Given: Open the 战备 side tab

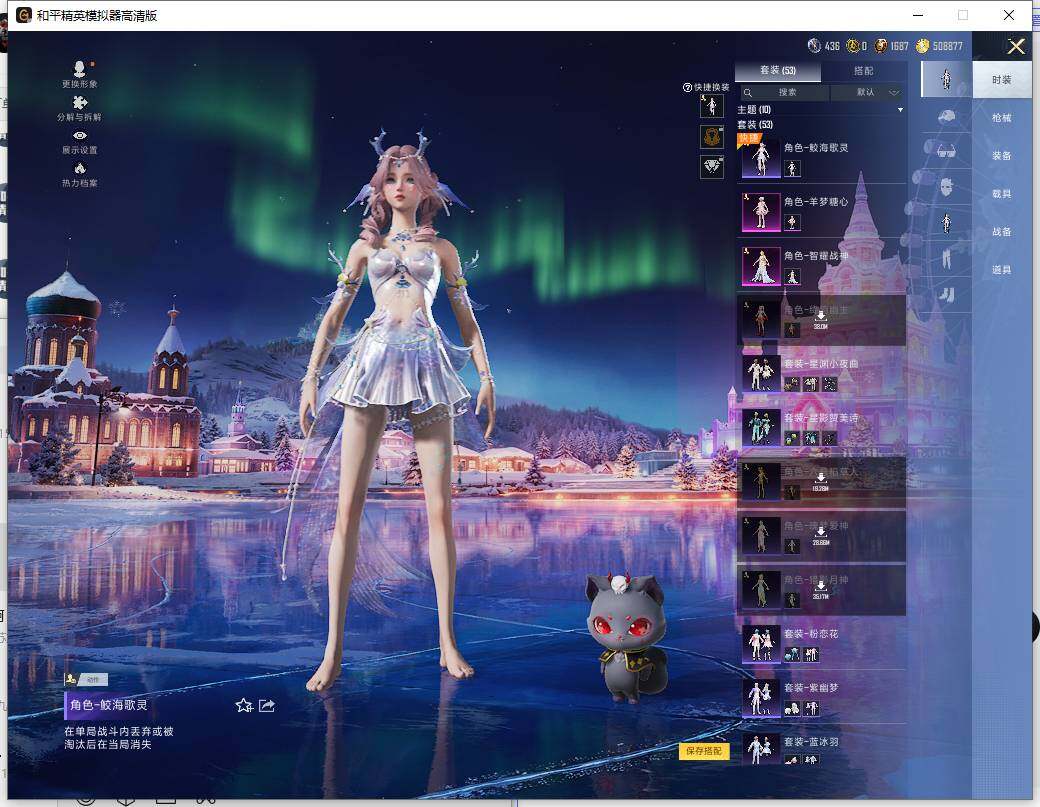Looking at the screenshot, I should click(x=1002, y=231).
